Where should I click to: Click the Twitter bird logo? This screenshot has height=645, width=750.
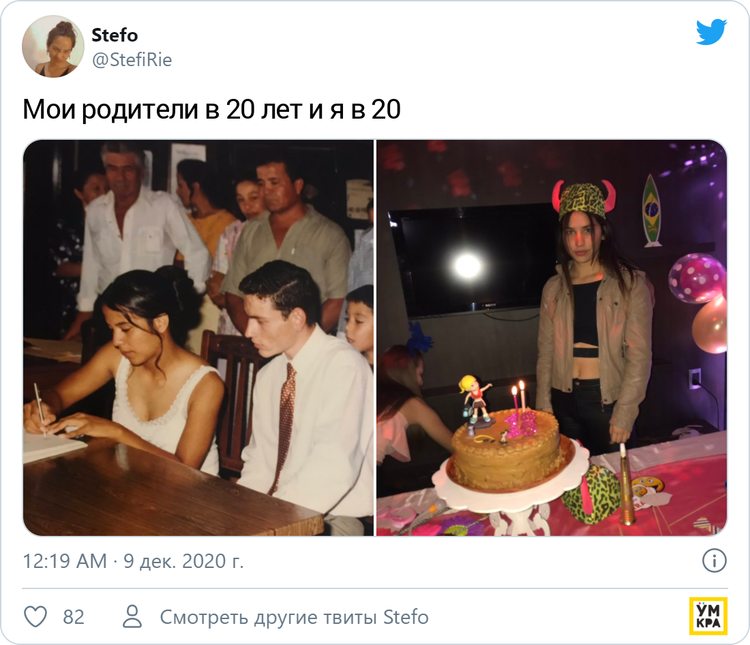(x=711, y=32)
